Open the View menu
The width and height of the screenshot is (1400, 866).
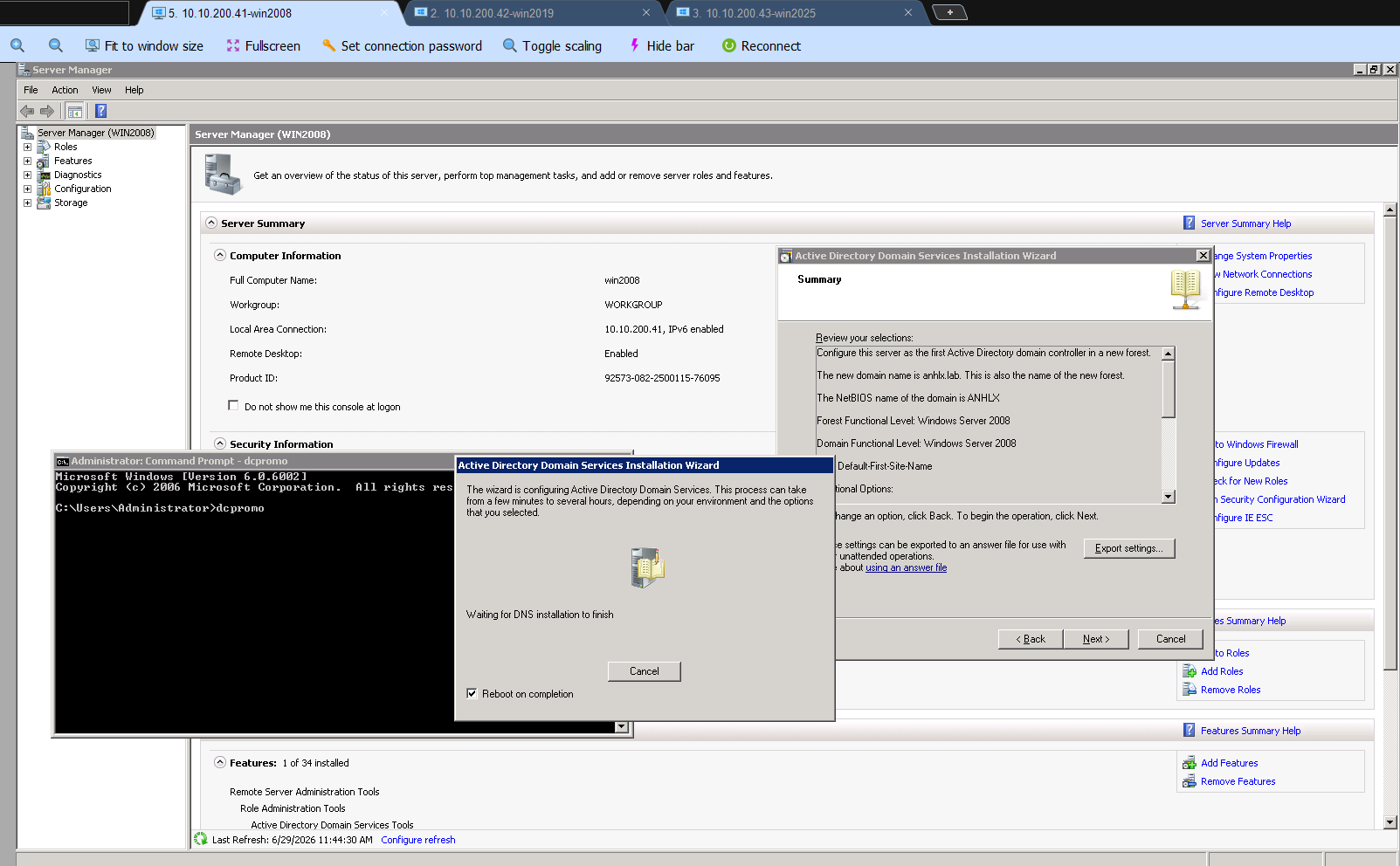tap(101, 90)
